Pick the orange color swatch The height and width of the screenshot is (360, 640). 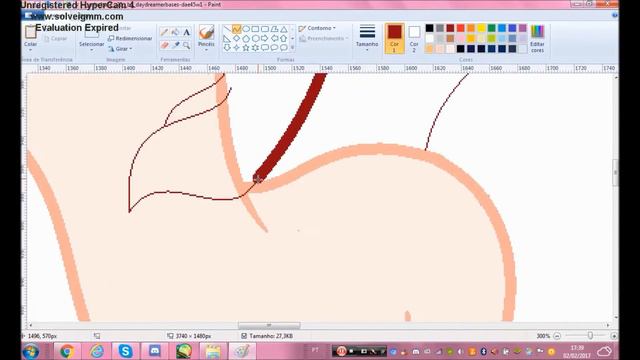click(471, 28)
